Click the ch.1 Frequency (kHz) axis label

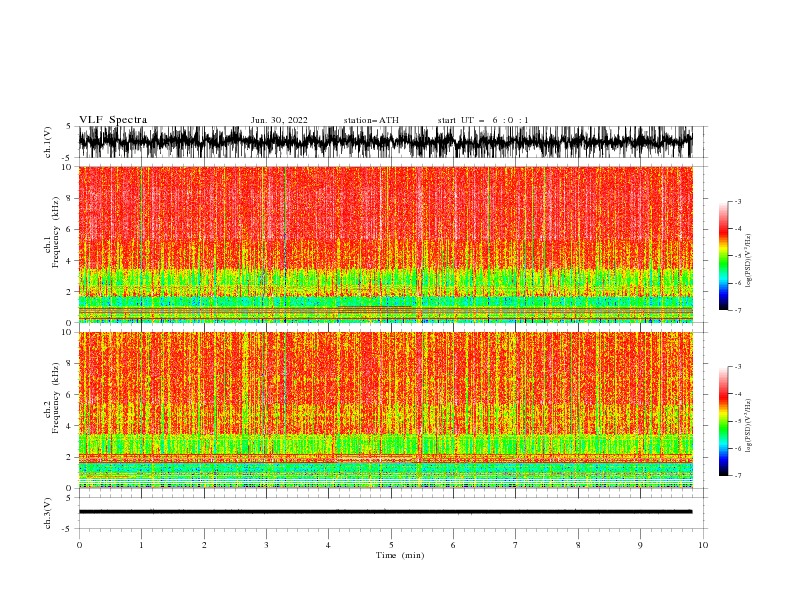(x=53, y=232)
